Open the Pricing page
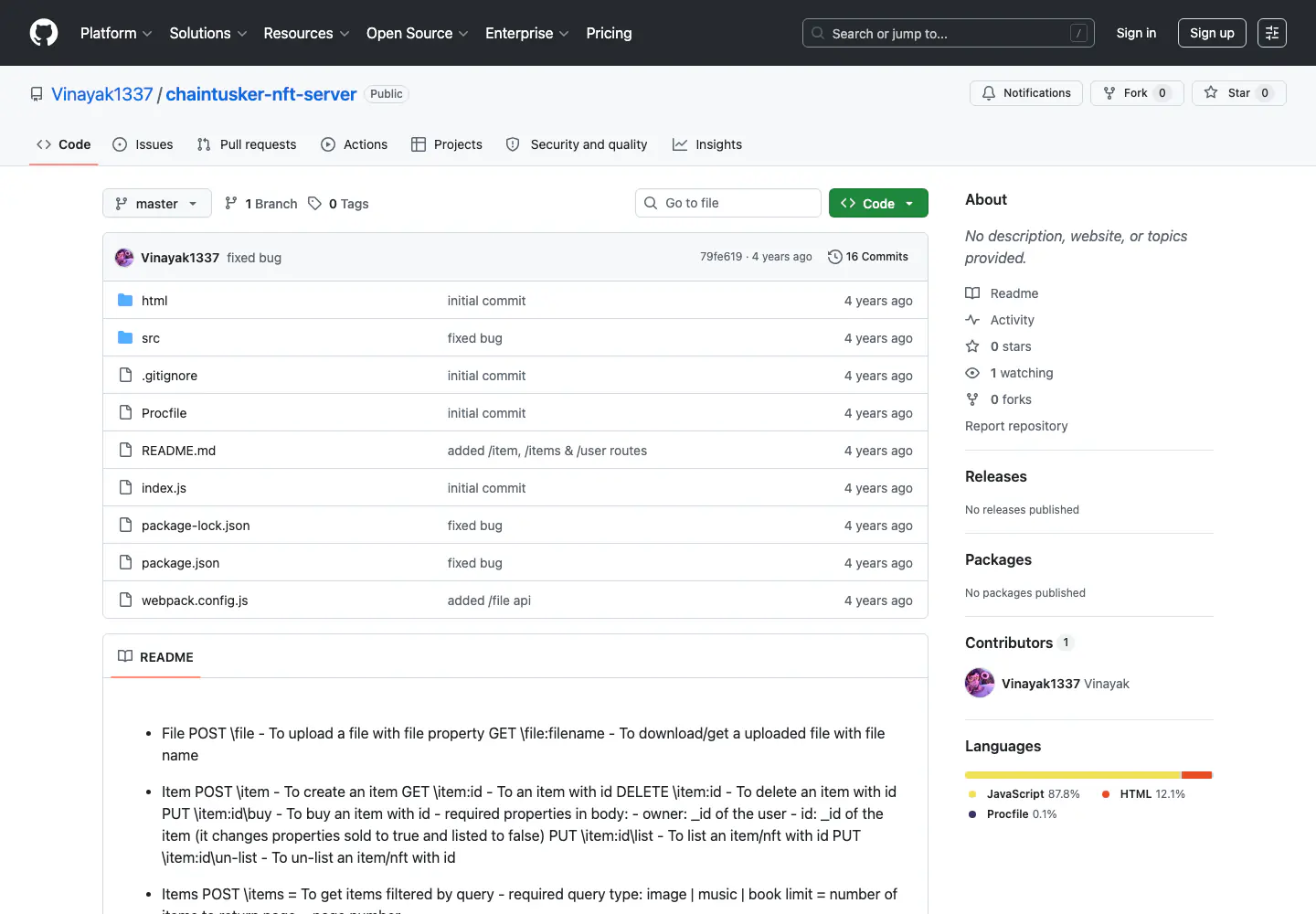Screen dimensions: 1316x914 point(609,33)
